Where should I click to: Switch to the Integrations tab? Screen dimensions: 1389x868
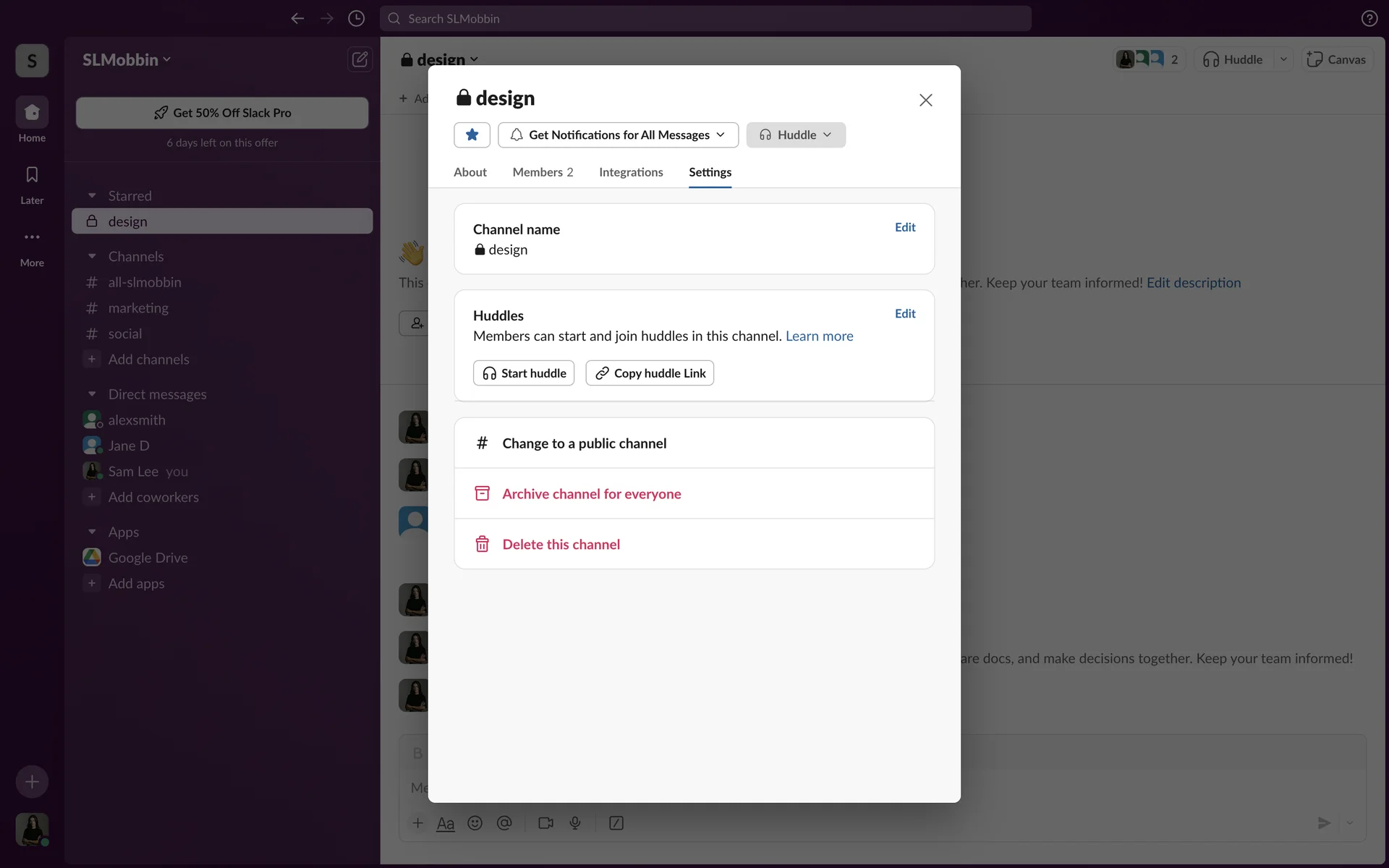(x=630, y=172)
